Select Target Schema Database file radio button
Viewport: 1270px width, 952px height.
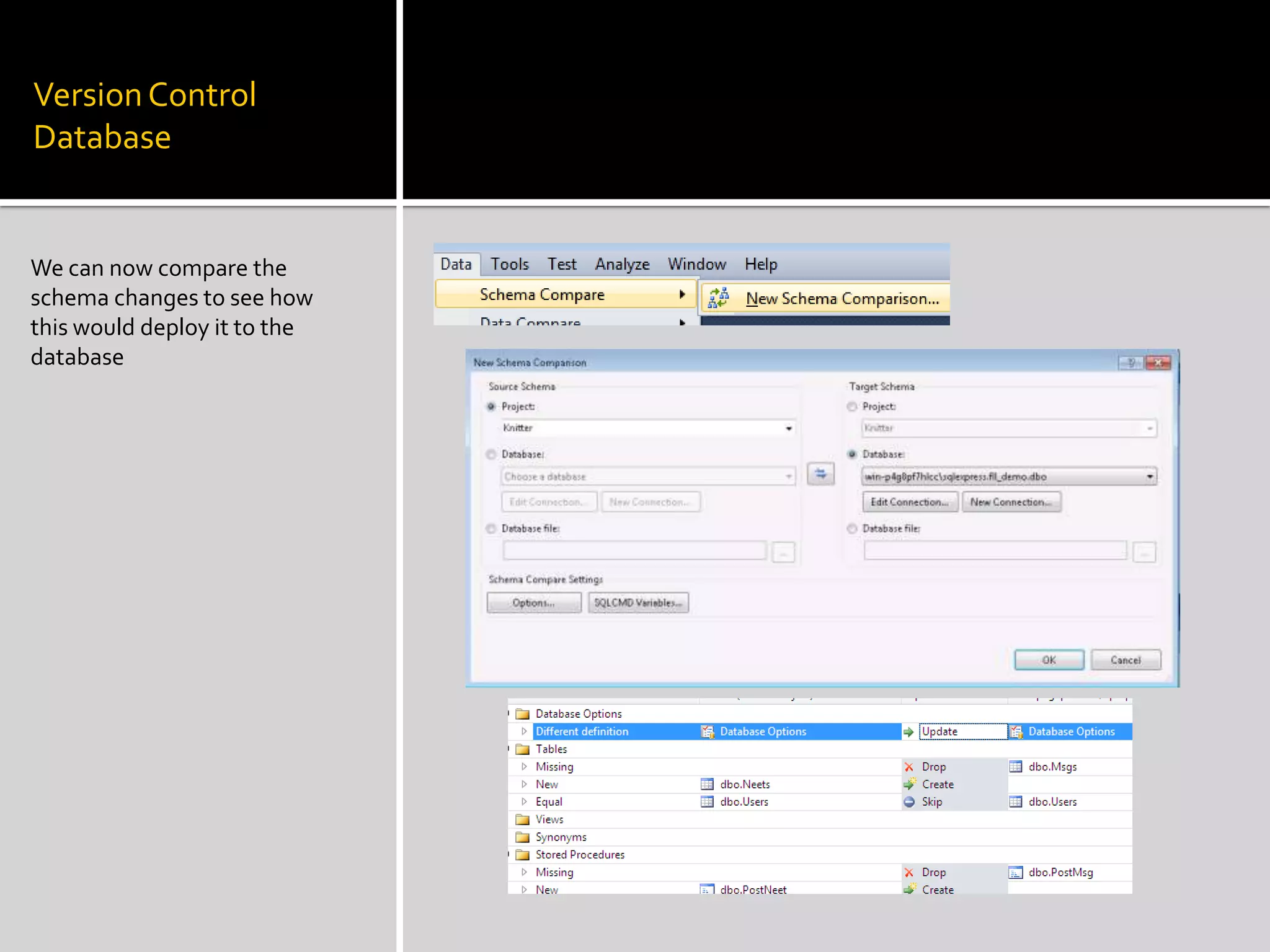coord(852,529)
